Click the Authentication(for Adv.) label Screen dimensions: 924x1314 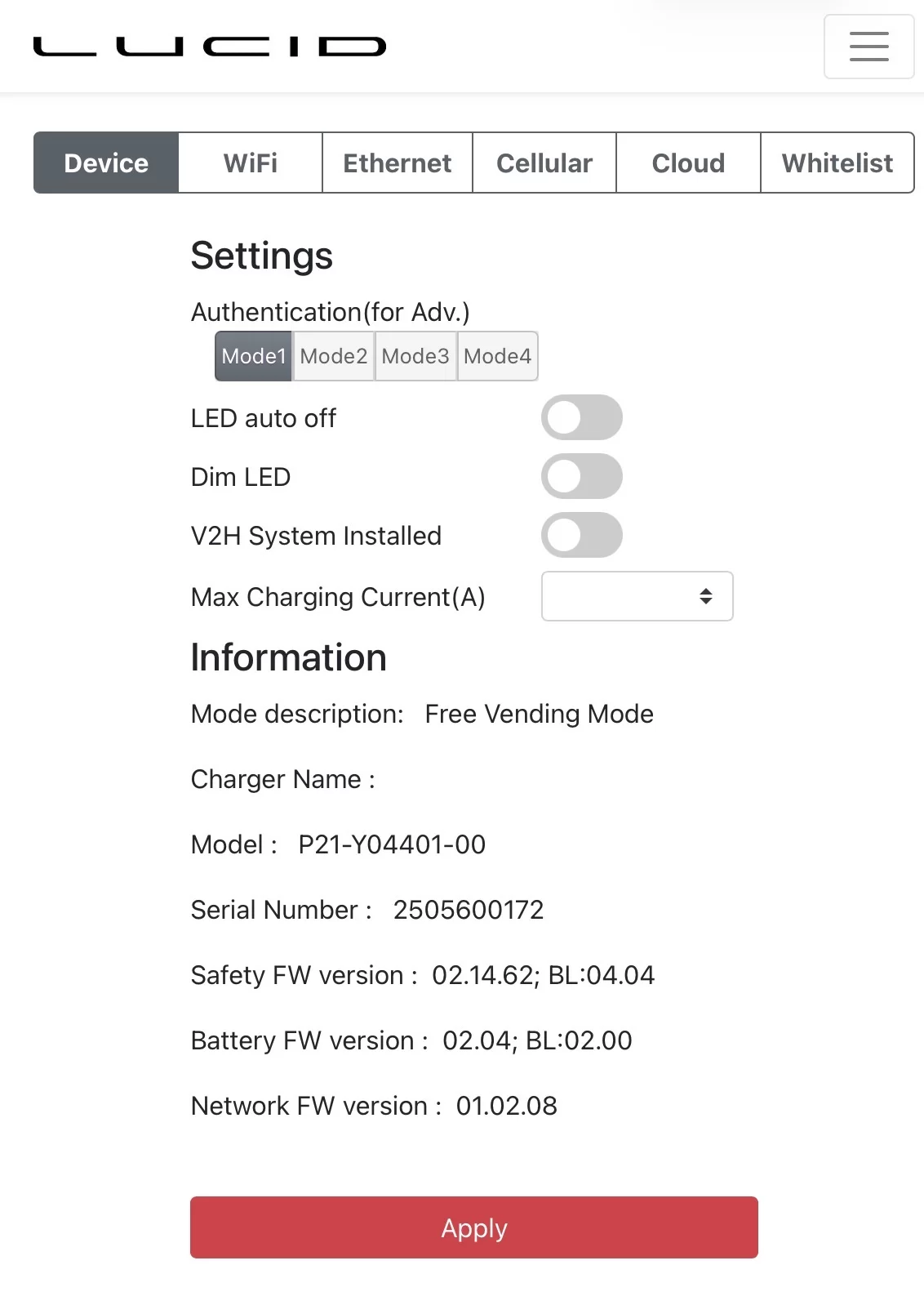(x=331, y=312)
